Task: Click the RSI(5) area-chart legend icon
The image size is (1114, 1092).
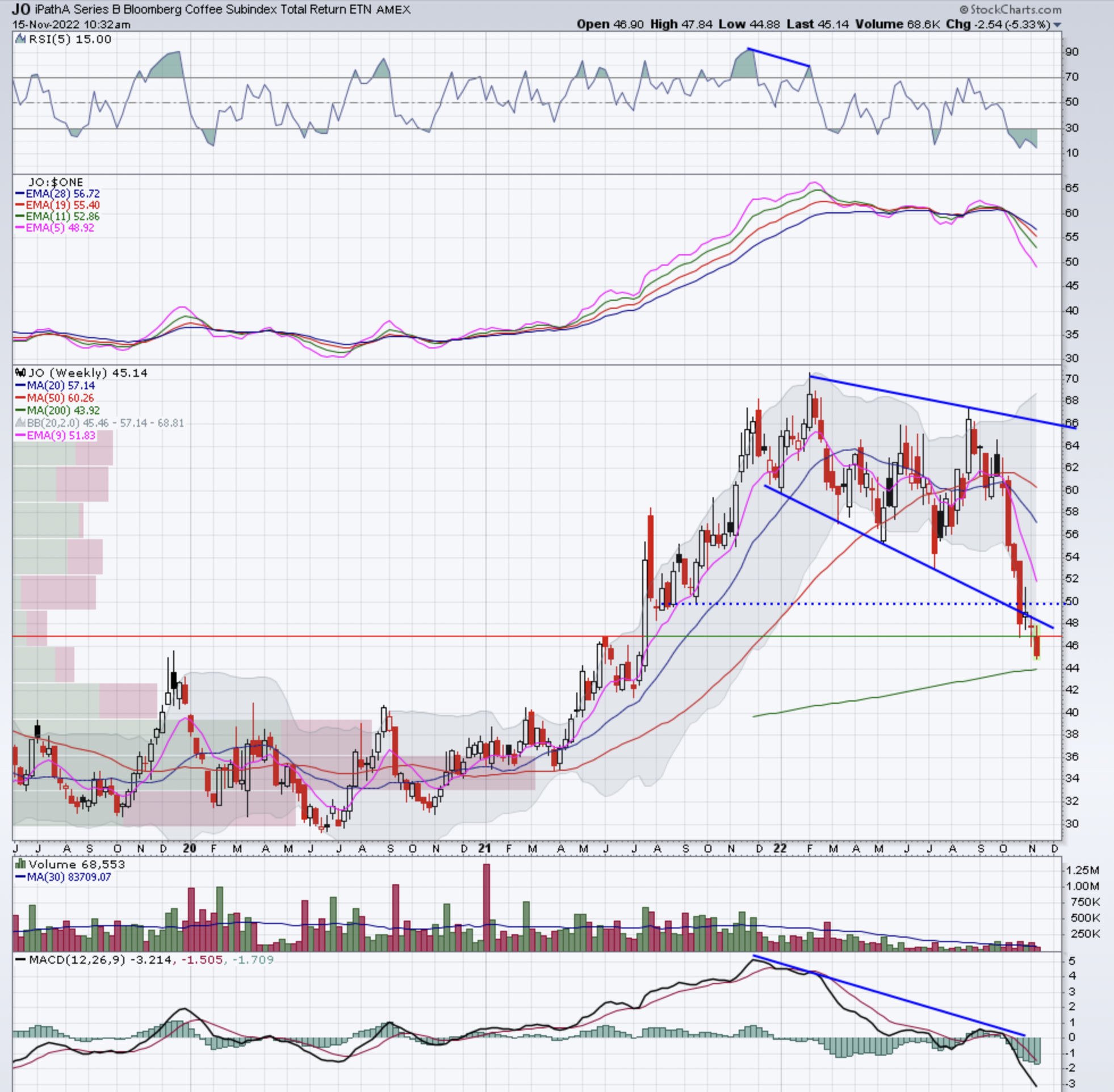Action: 20,39
